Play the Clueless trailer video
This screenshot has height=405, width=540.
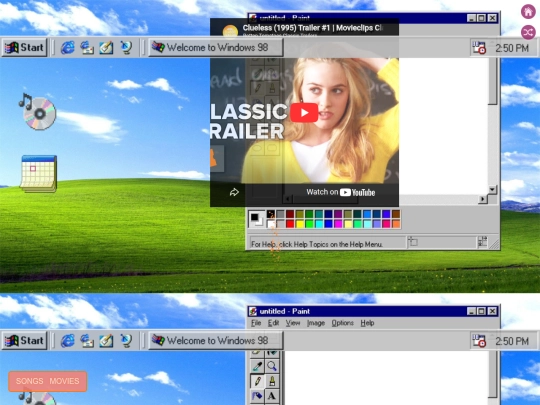pyautogui.click(x=304, y=112)
